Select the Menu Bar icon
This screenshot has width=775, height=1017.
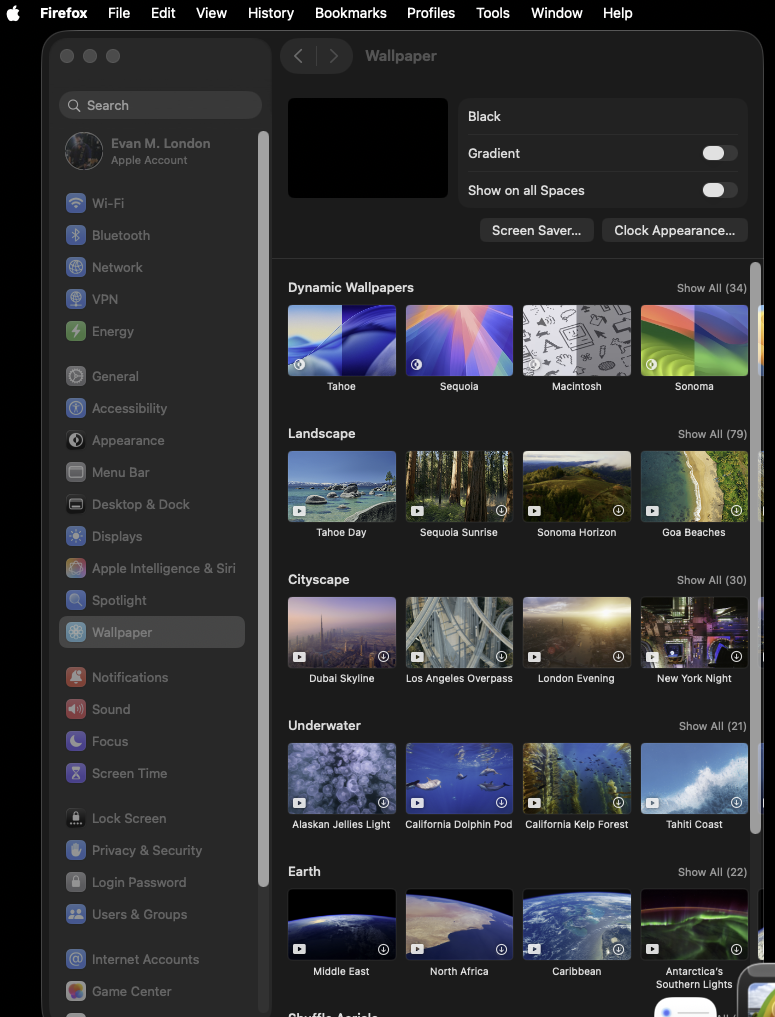tap(76, 472)
